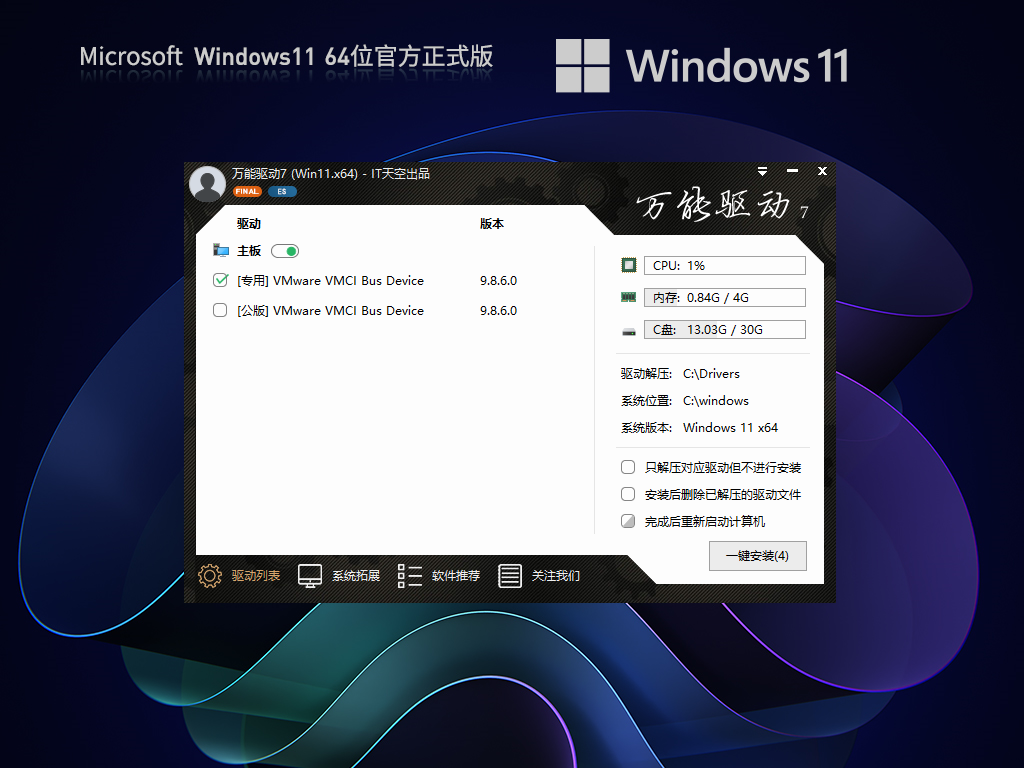Enable extract drivers without installing option
This screenshot has width=1024, height=768.
tap(628, 467)
